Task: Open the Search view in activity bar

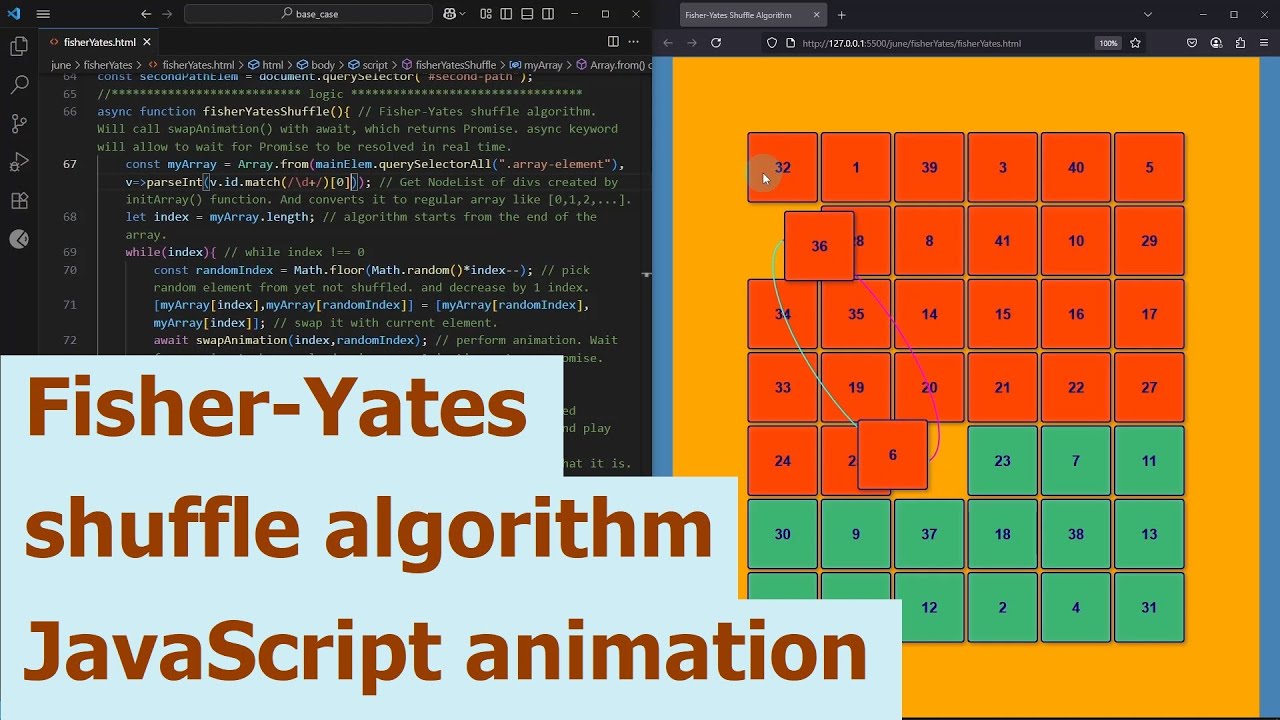Action: 19,85
